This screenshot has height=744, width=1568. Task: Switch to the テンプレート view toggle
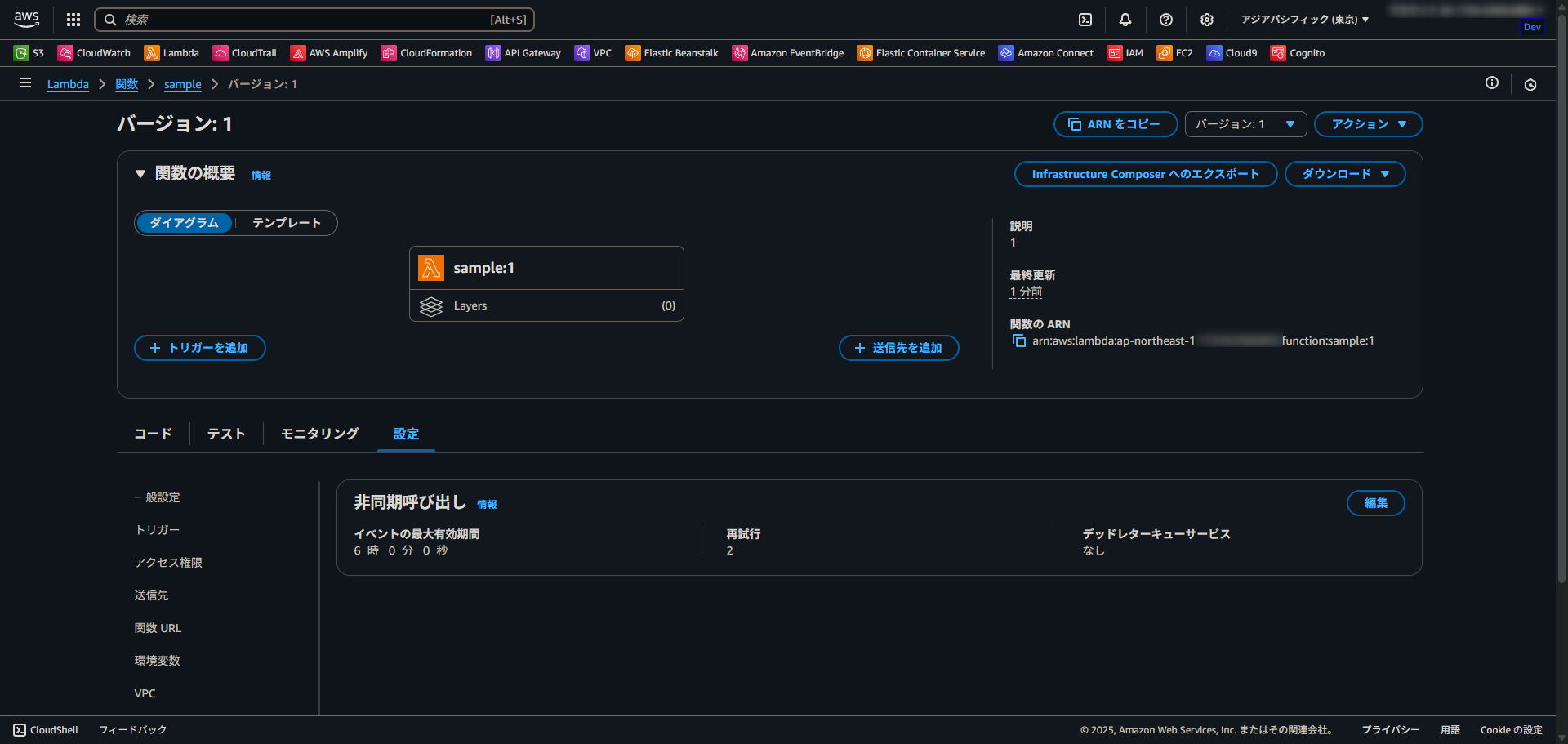287,223
